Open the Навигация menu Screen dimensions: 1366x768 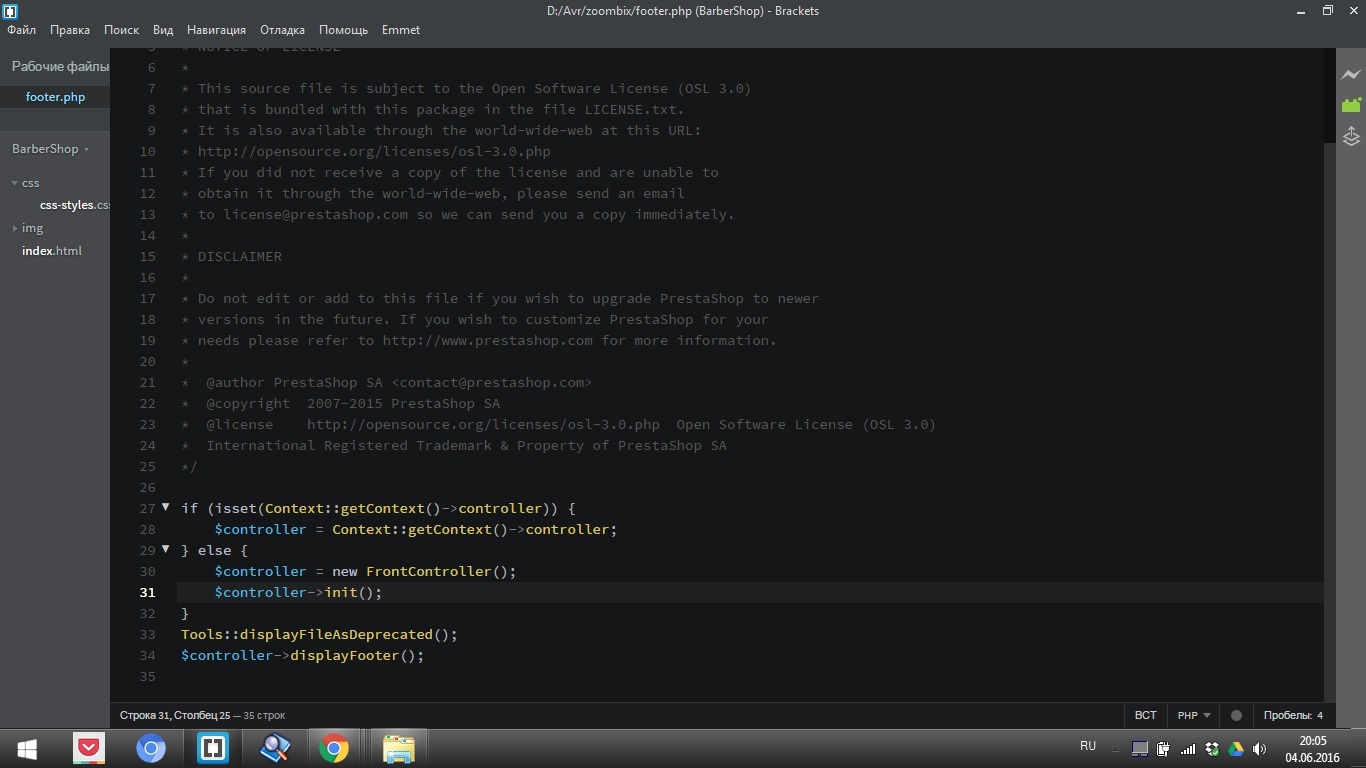click(217, 30)
